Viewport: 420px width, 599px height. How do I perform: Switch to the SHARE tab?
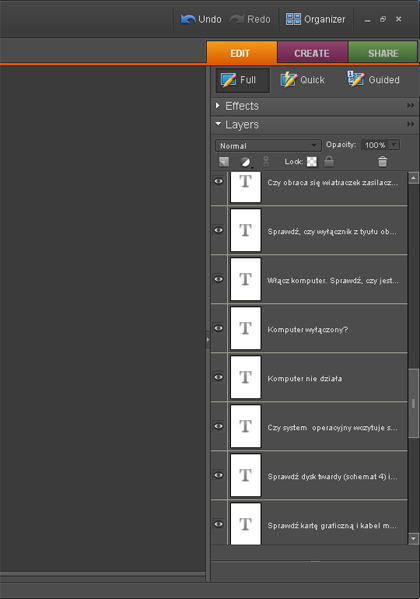(x=383, y=53)
